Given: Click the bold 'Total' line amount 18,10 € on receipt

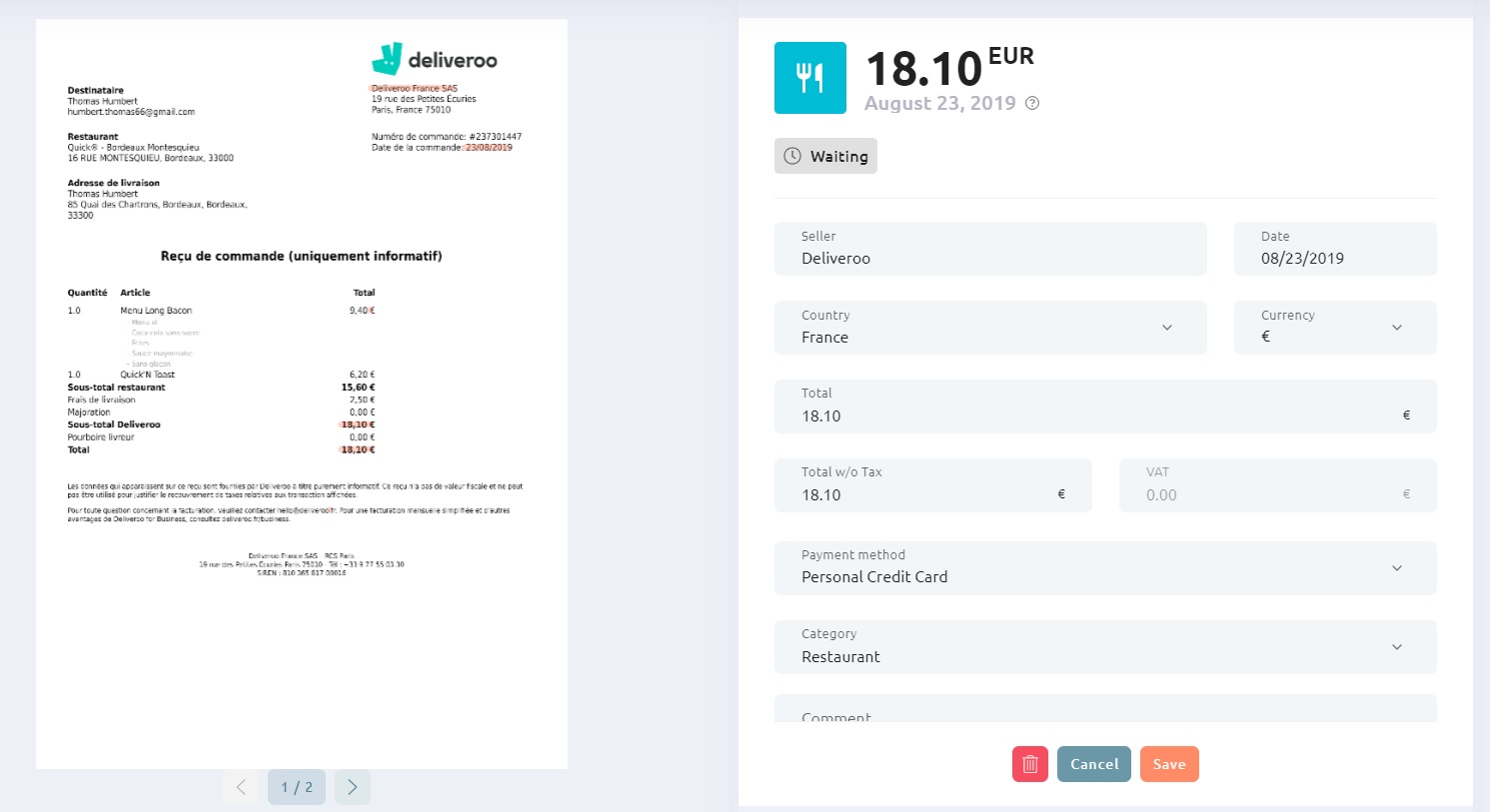Looking at the screenshot, I should click(x=358, y=449).
